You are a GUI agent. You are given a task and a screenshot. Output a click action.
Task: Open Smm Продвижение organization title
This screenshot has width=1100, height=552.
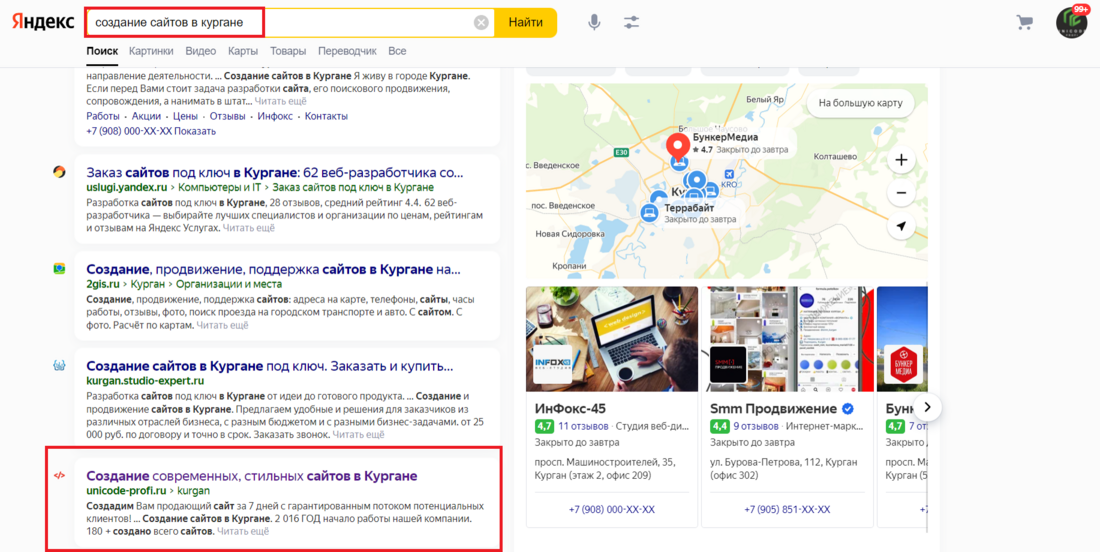pyautogui.click(x=773, y=408)
